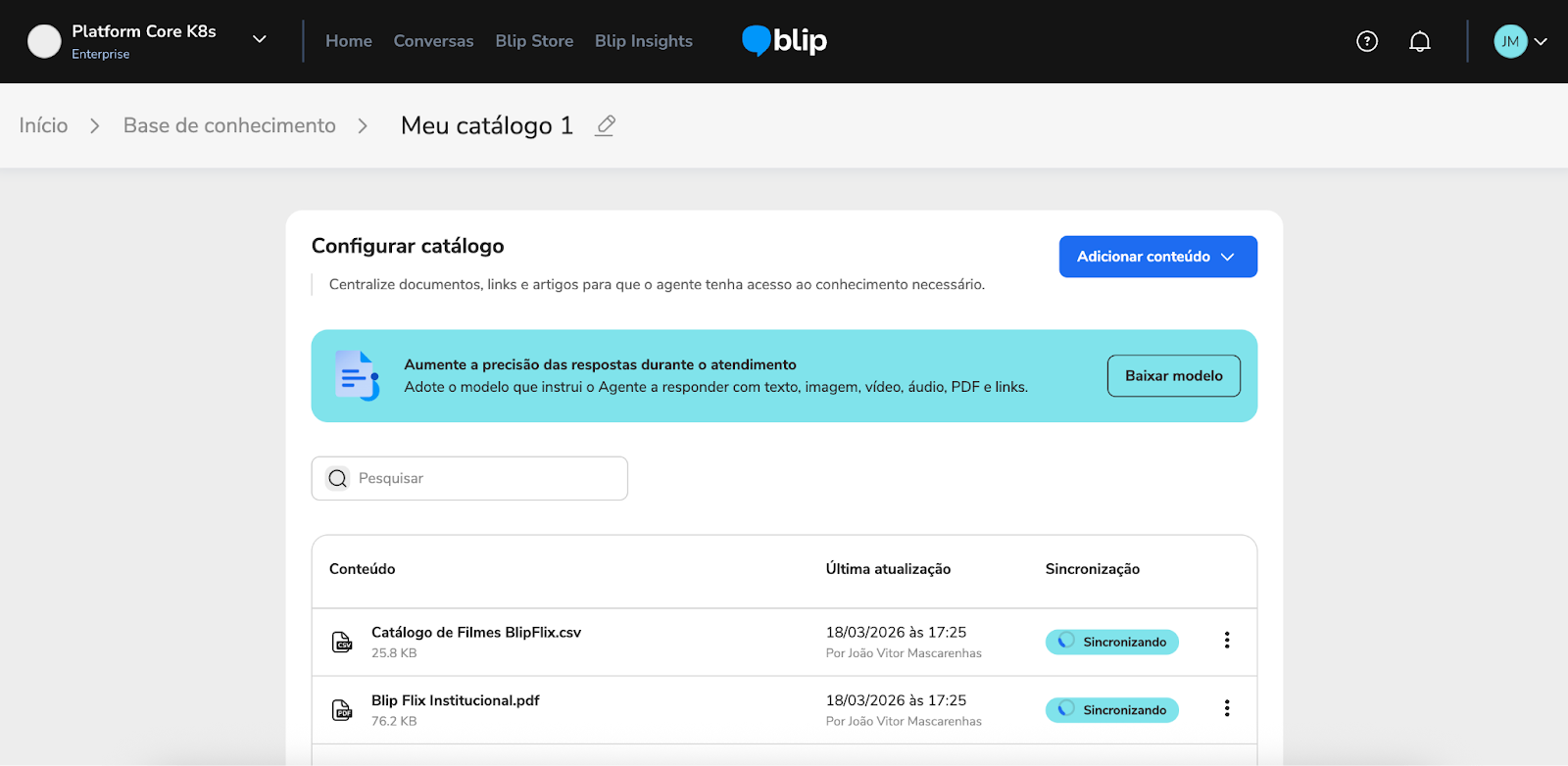The image size is (1568, 766).
Task: Click the JM user avatar
Action: [1510, 41]
